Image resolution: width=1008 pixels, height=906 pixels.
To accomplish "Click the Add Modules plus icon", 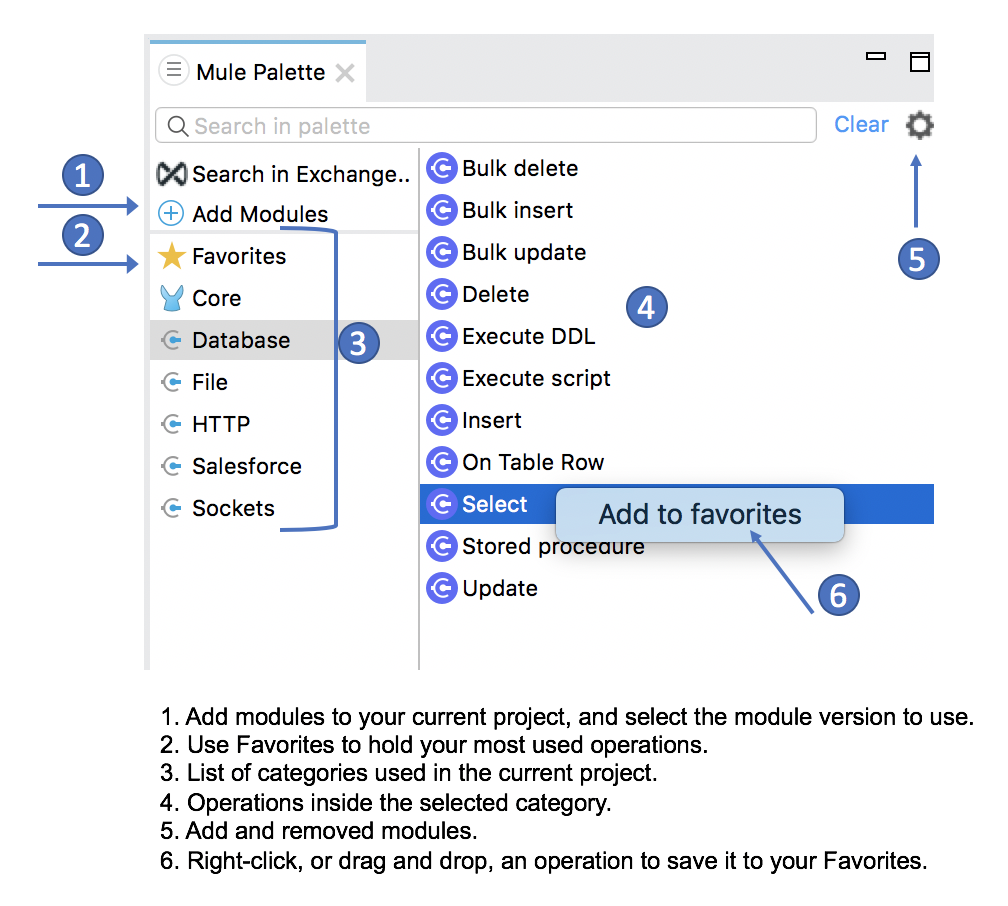I will [x=172, y=213].
